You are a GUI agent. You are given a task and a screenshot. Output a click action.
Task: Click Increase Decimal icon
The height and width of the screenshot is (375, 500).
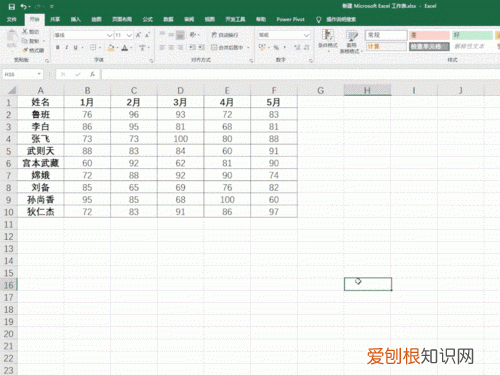(297, 48)
